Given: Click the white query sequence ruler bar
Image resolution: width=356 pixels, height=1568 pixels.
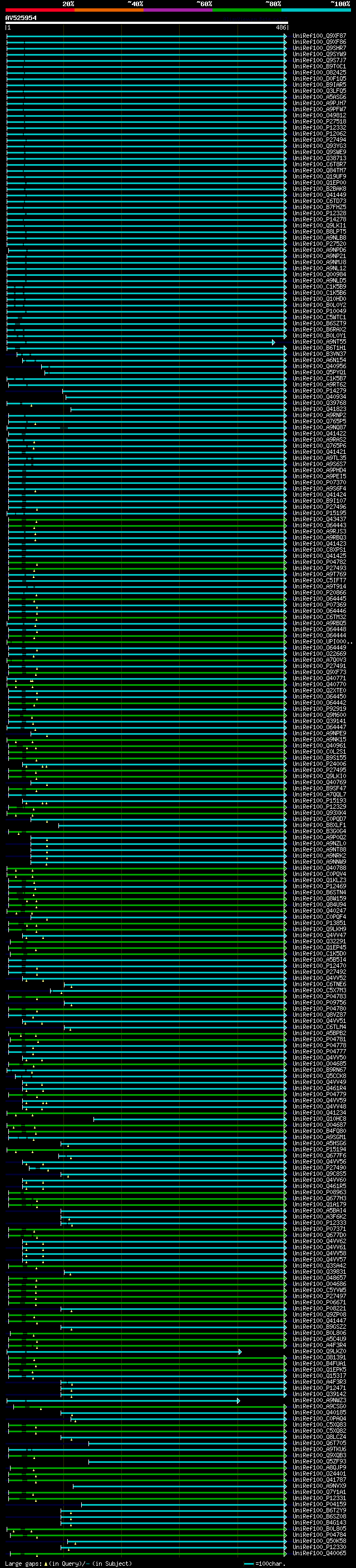Looking at the screenshot, I should (x=146, y=22).
